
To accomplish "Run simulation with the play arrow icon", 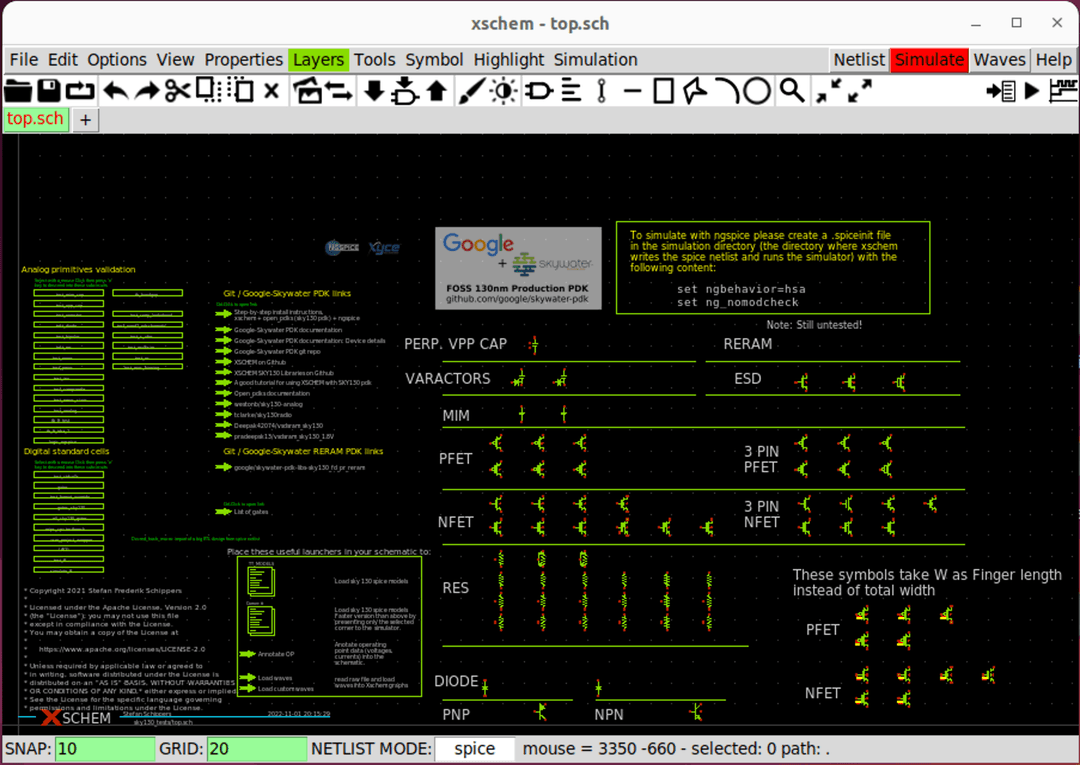I will click(x=1030, y=91).
